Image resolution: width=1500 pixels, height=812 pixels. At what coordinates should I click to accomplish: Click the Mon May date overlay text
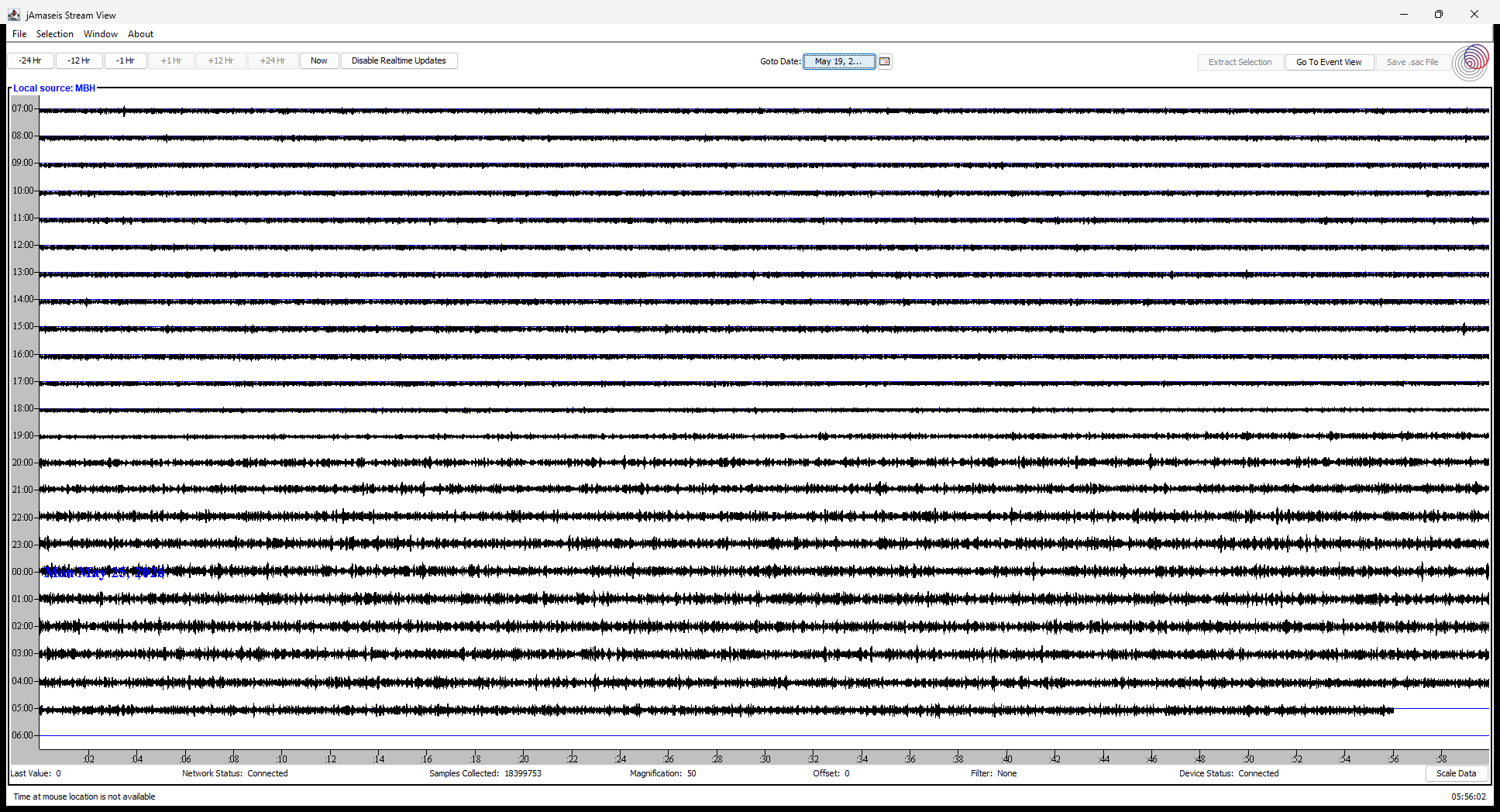point(105,573)
